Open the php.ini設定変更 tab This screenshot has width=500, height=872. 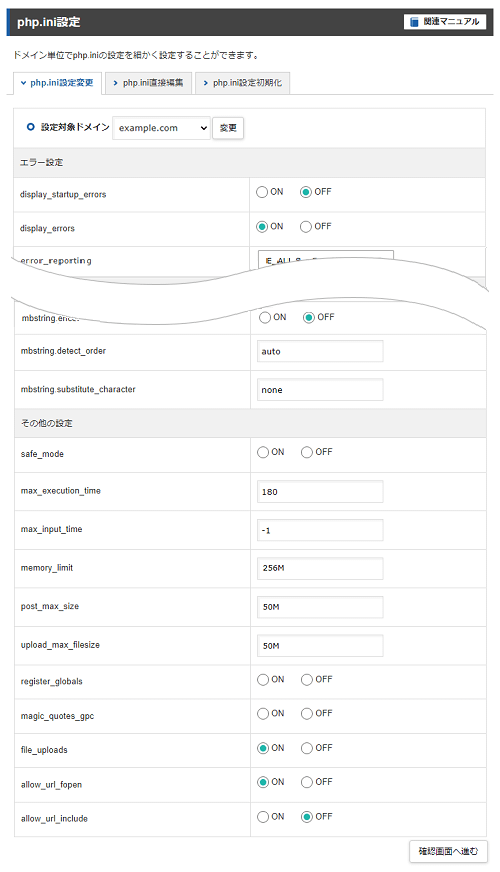tap(57, 83)
